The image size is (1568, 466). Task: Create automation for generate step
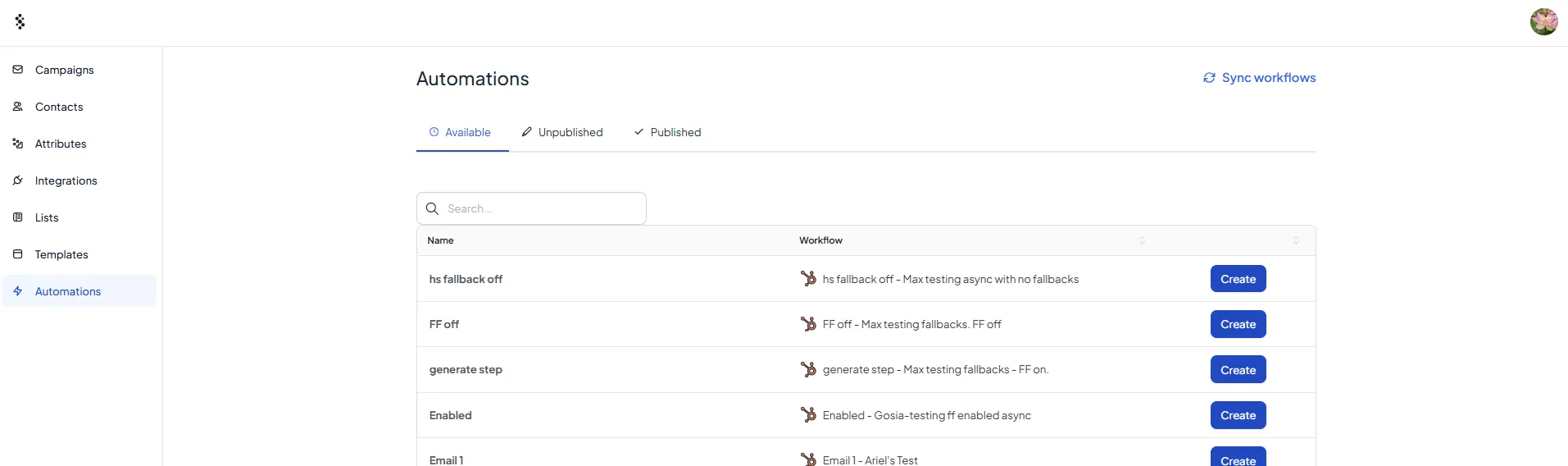click(x=1238, y=370)
